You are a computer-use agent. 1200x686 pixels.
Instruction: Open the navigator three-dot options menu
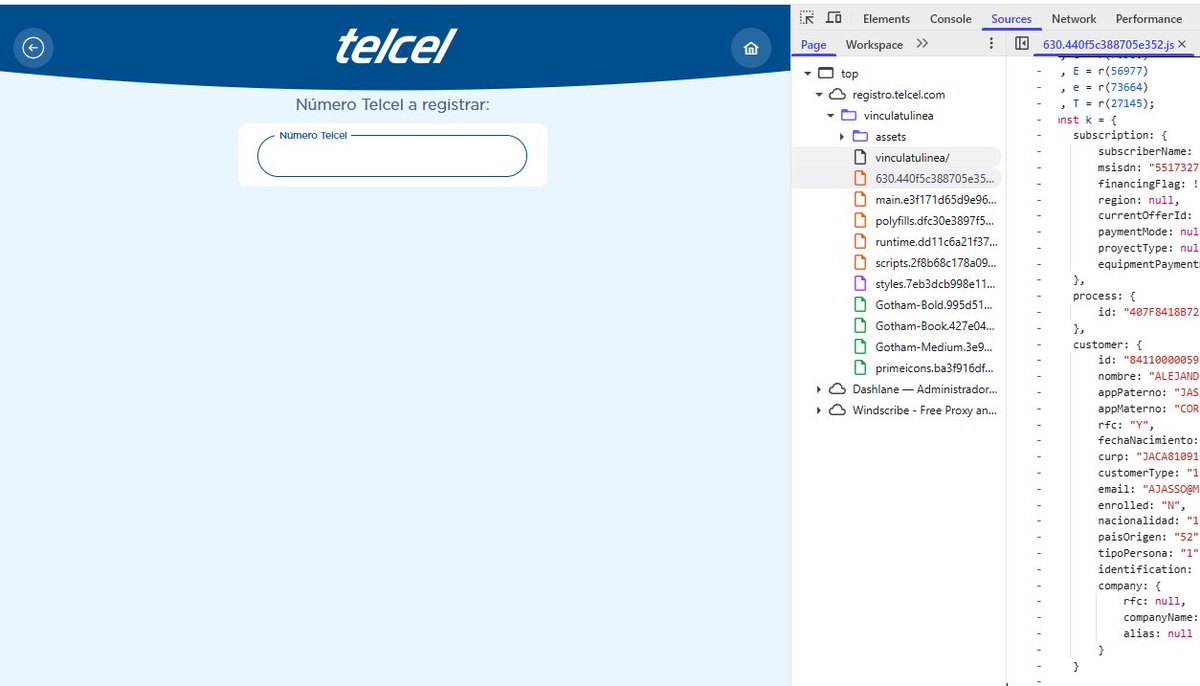click(x=991, y=44)
